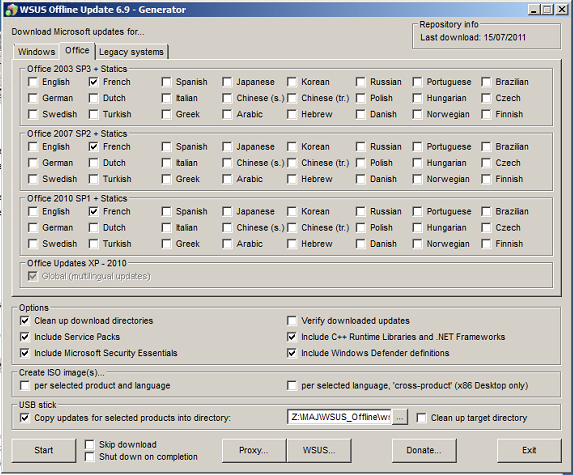Toggle Include Windows Defender definitions
Viewport: 573px width, 475px height.
point(292,353)
